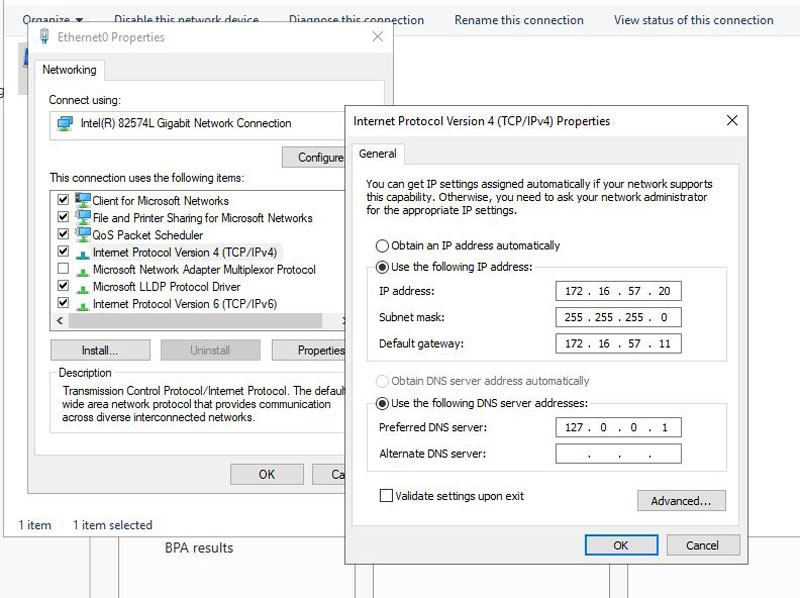Viewport: 800px width, 598px height.
Task: Click the File and Printer Sharing icon
Action: (83, 217)
